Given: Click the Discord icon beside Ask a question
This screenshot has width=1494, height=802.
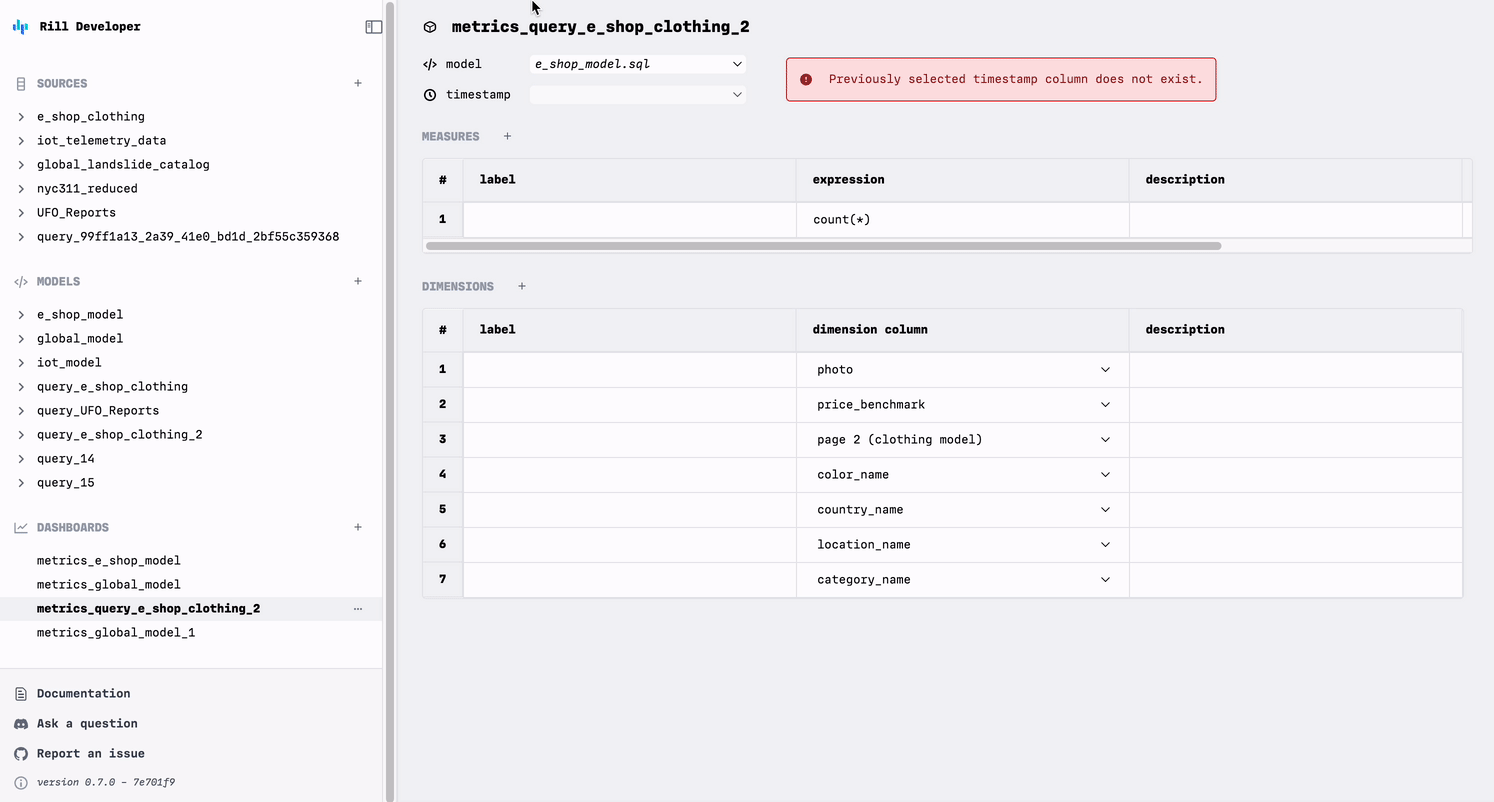Looking at the screenshot, I should 21,723.
